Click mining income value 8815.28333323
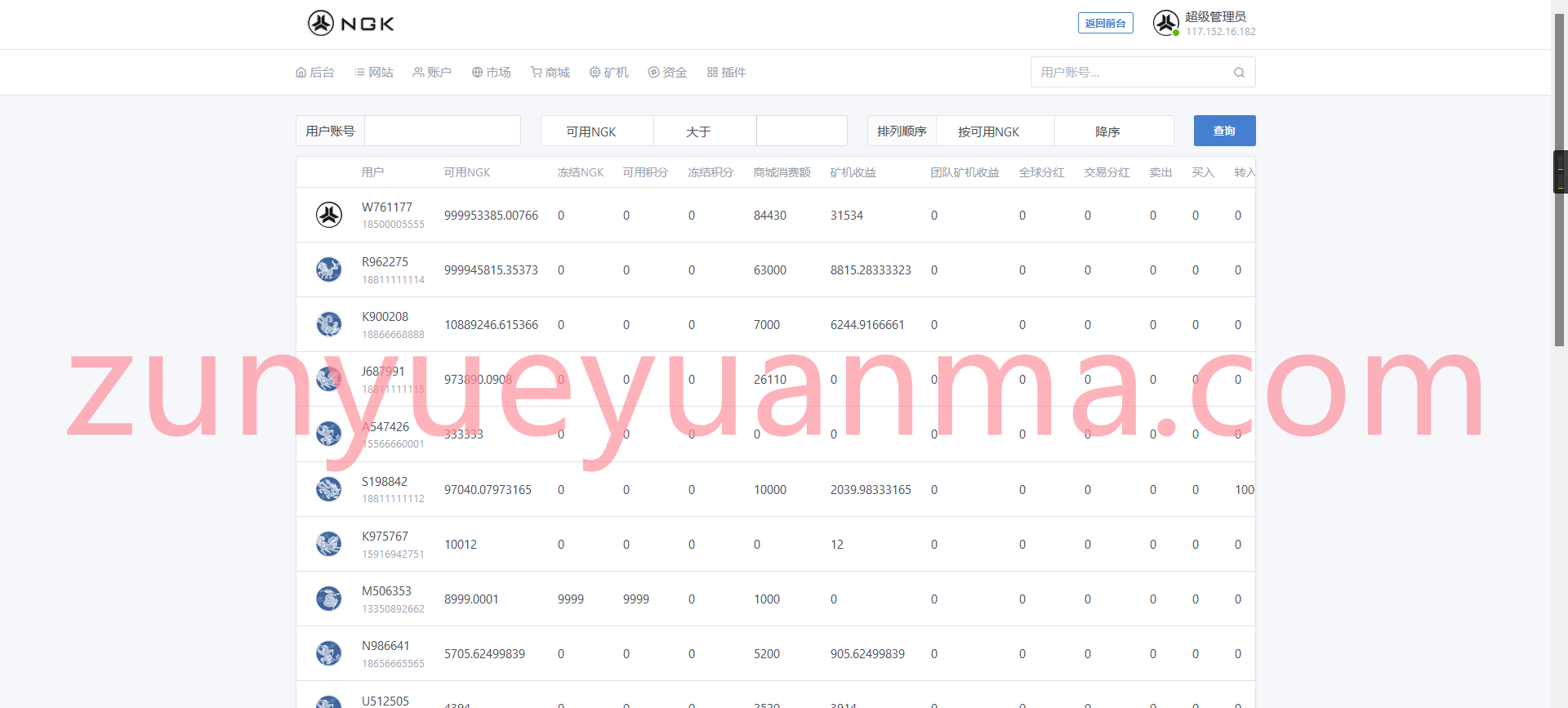This screenshot has height=708, width=1568. 871,269
